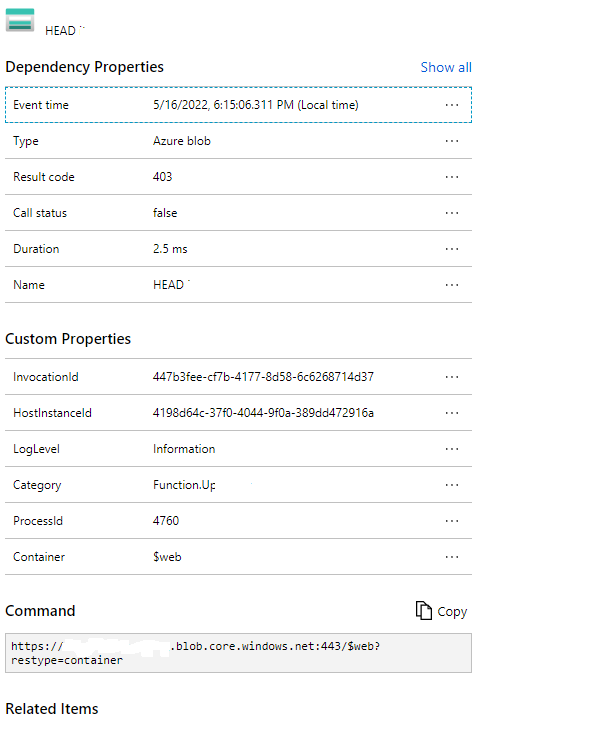Open ellipsis menu for ProcessId row
Viewport: 611px width, 729px height.
pyautogui.click(x=452, y=521)
